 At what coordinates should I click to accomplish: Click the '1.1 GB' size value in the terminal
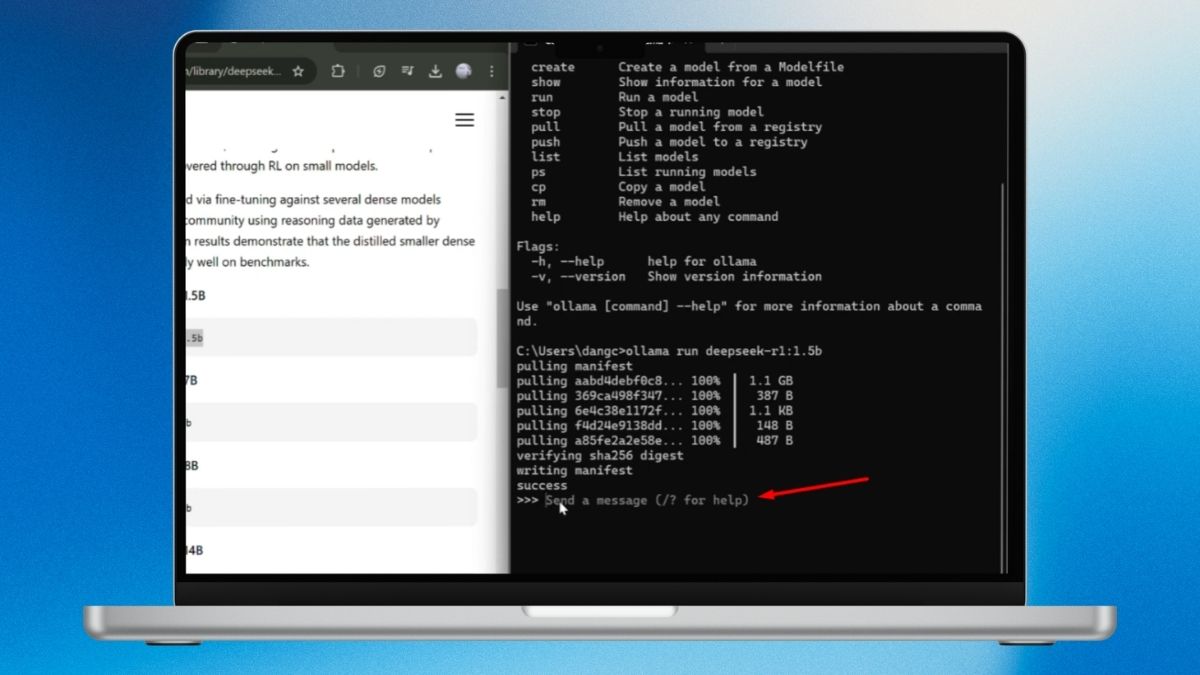[x=771, y=381]
